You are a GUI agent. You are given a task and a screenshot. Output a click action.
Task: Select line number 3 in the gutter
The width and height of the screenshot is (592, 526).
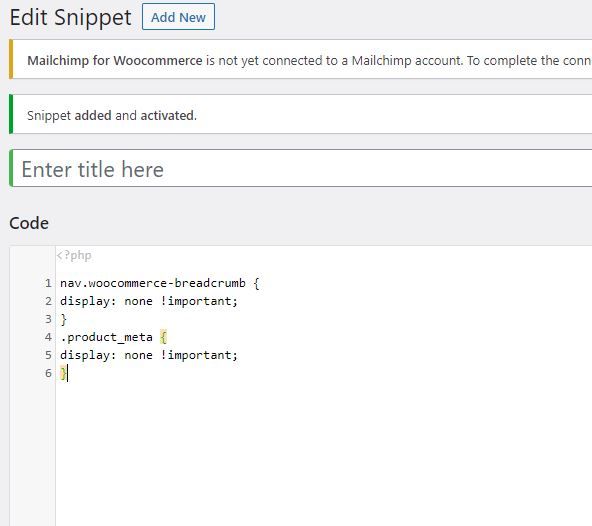pos(48,319)
